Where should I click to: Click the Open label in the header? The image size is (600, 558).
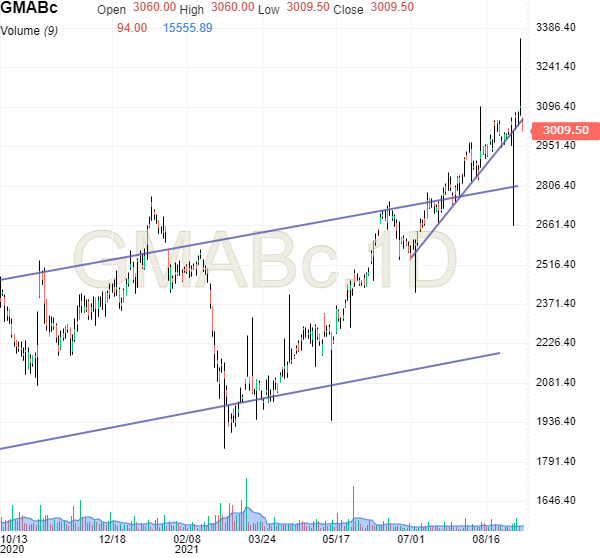click(112, 8)
